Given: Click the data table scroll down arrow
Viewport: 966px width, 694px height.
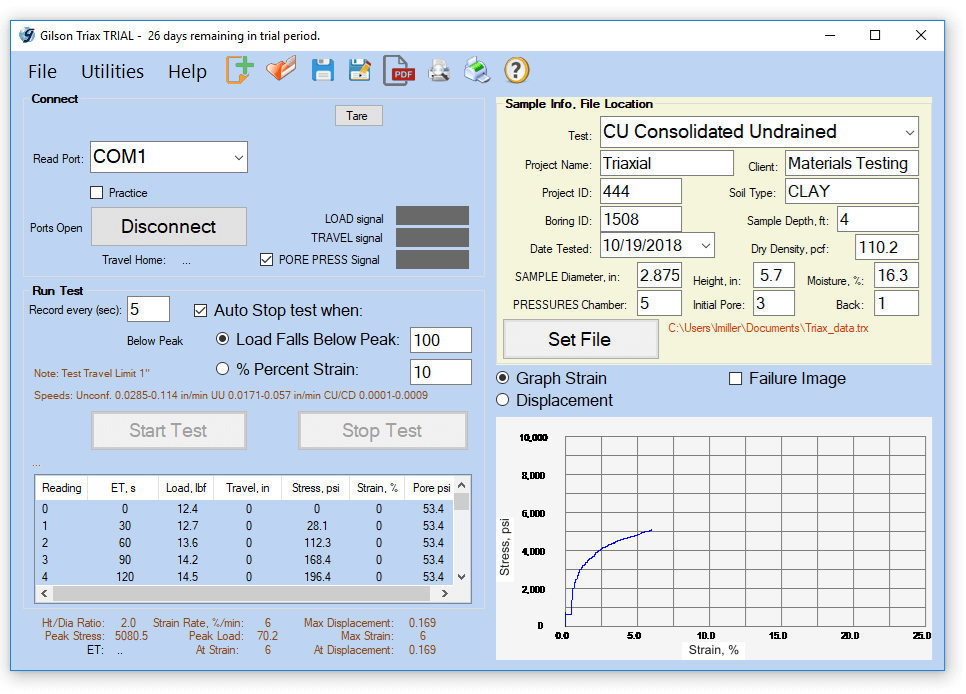Looking at the screenshot, I should (x=462, y=577).
